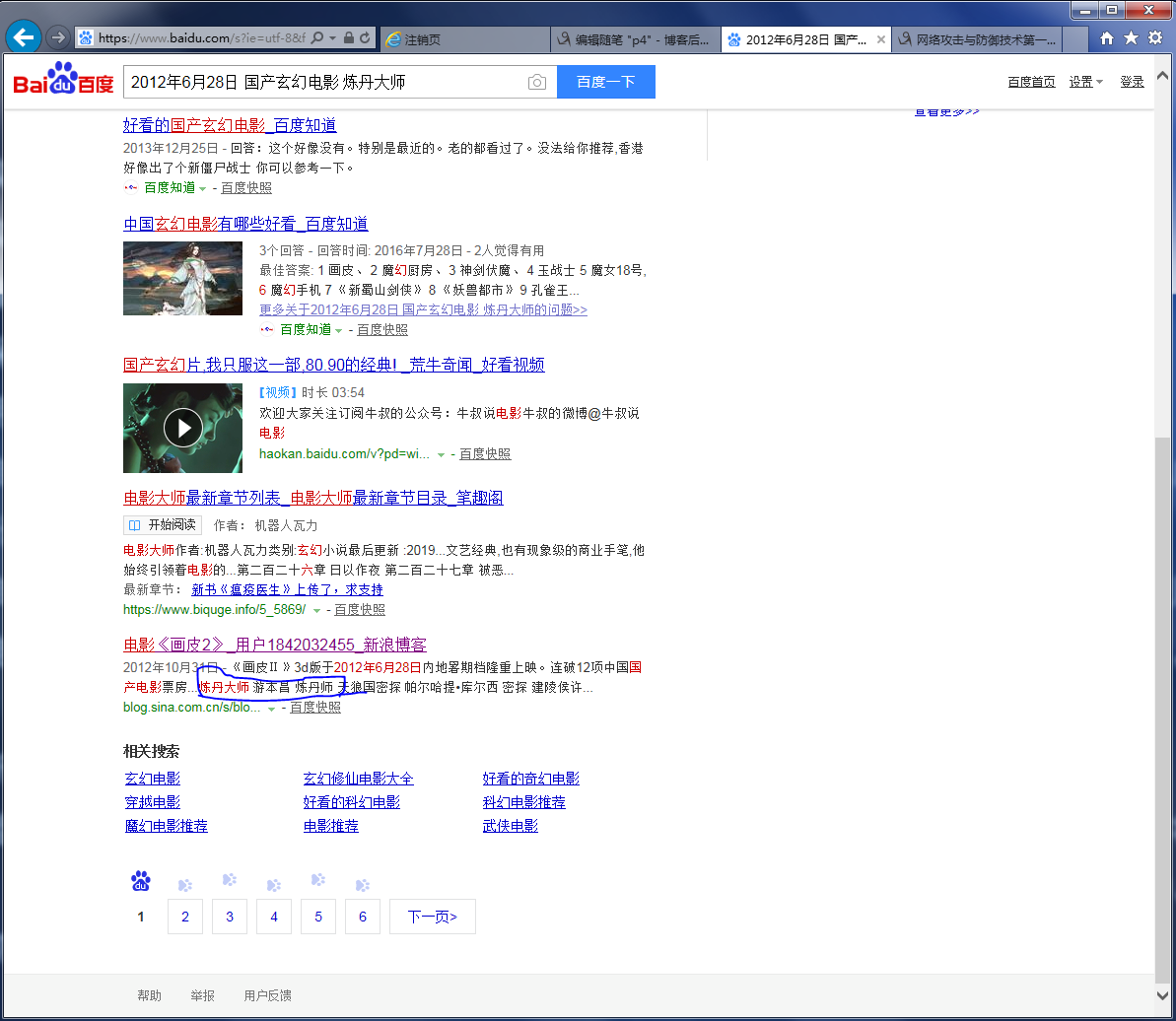Click related search 科幻电影推荐

coord(523,802)
